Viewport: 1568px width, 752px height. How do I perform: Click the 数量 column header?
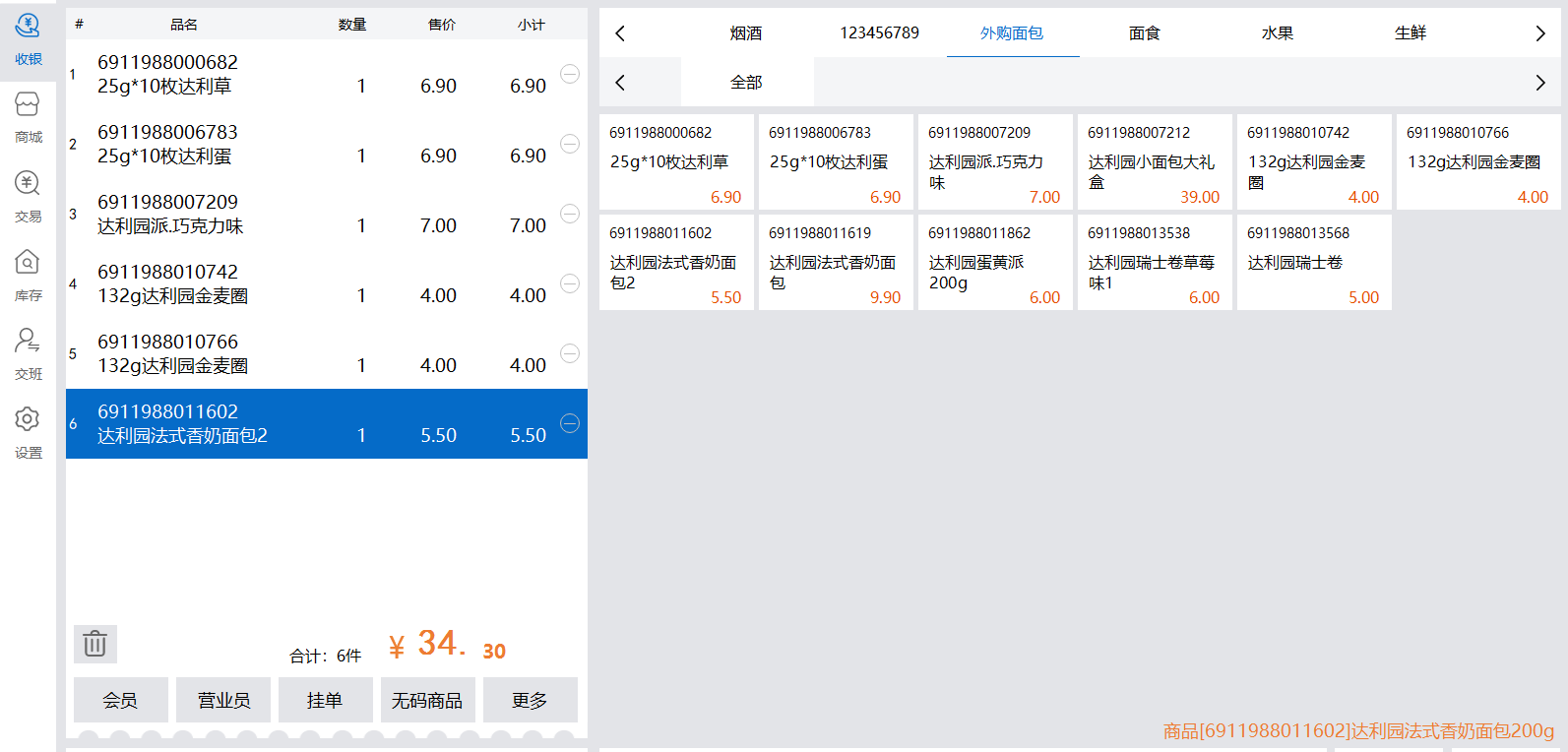[352, 25]
